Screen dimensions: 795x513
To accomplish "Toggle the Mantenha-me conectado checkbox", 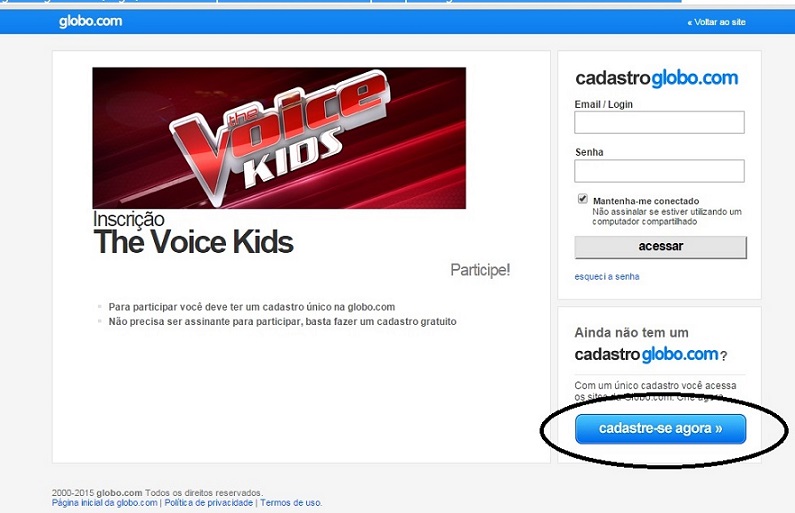I will click(583, 198).
